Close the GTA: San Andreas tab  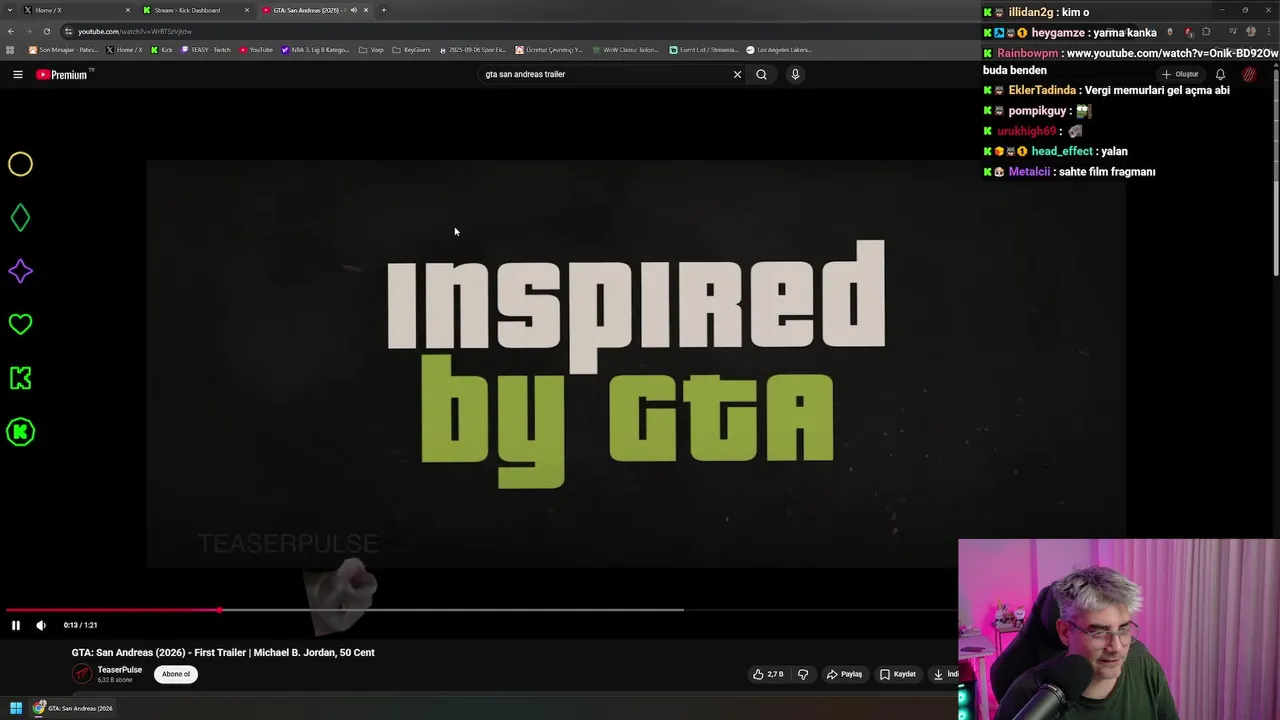point(366,10)
